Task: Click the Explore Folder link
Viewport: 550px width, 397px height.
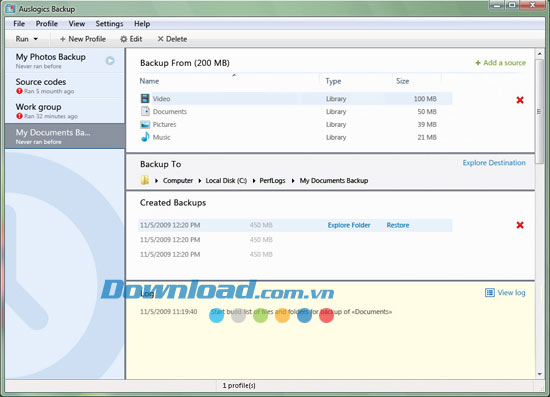Action: [349, 225]
